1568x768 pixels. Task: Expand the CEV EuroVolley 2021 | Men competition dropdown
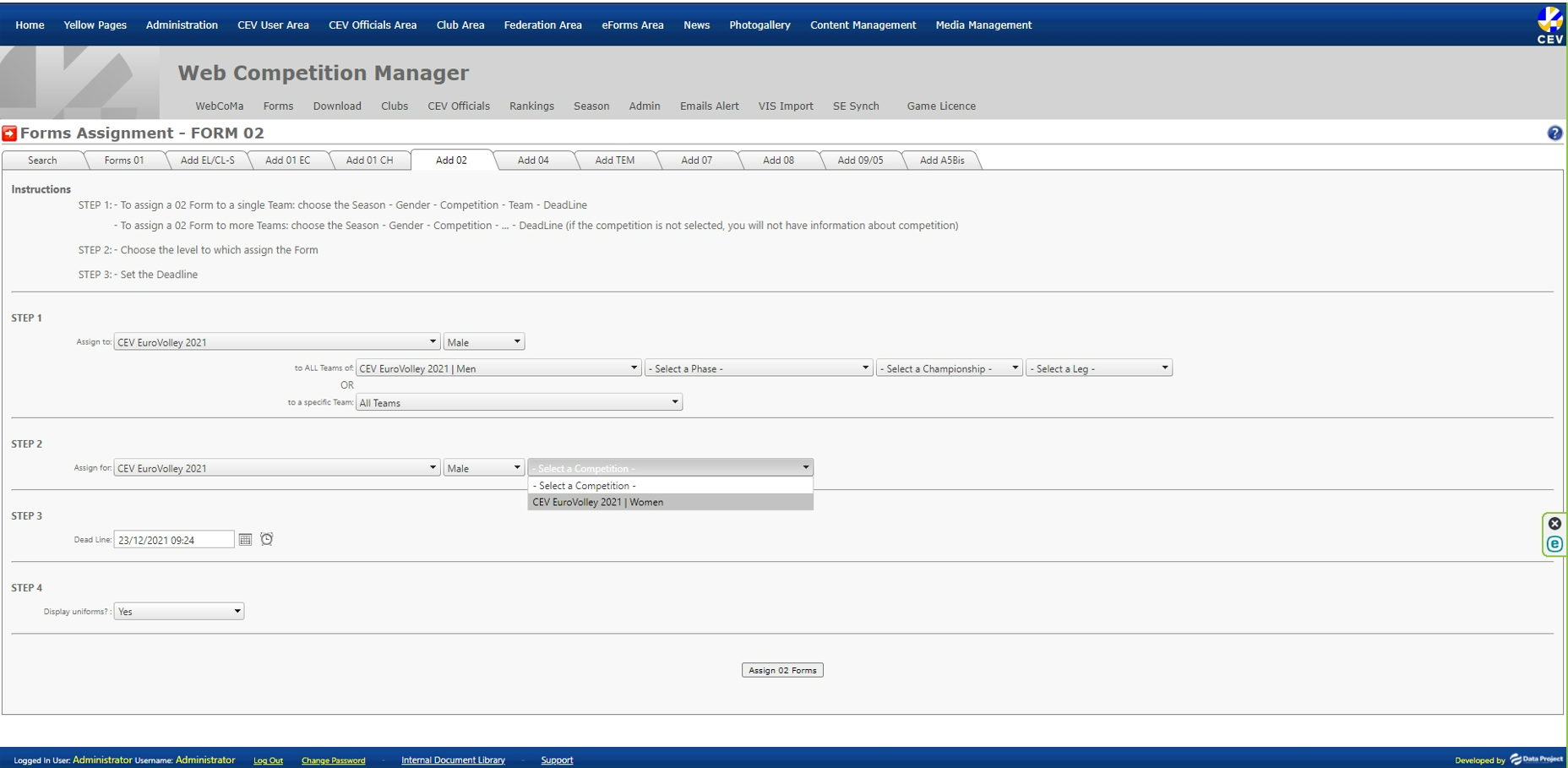(x=498, y=368)
